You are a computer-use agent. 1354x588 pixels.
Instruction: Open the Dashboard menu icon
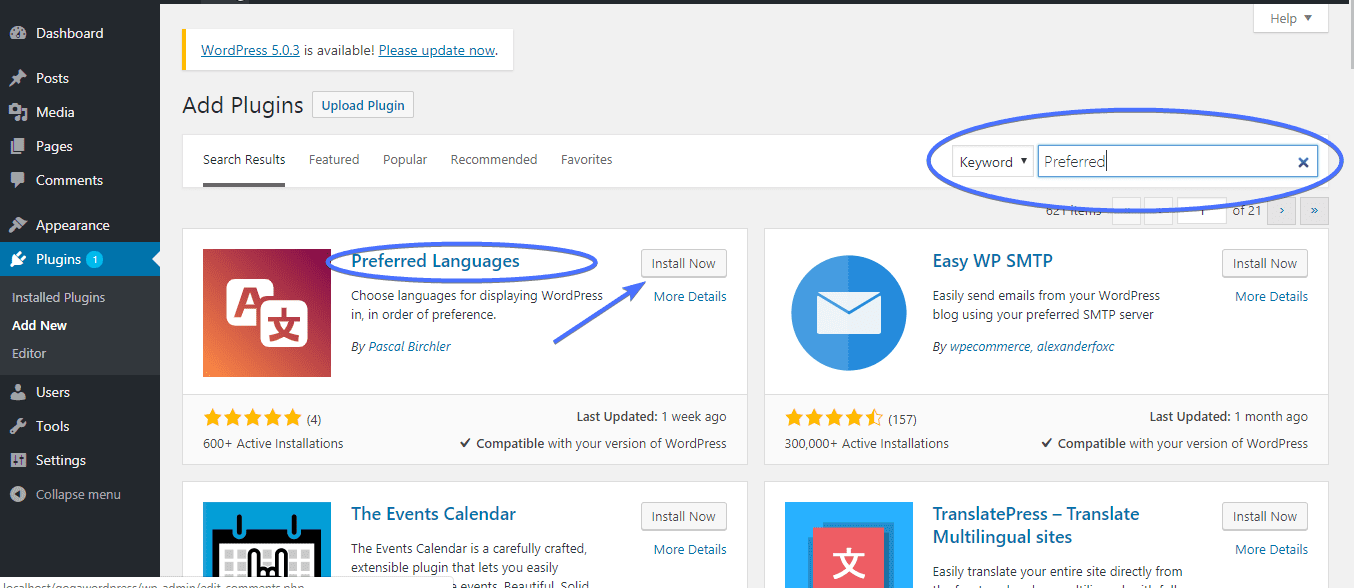point(18,33)
